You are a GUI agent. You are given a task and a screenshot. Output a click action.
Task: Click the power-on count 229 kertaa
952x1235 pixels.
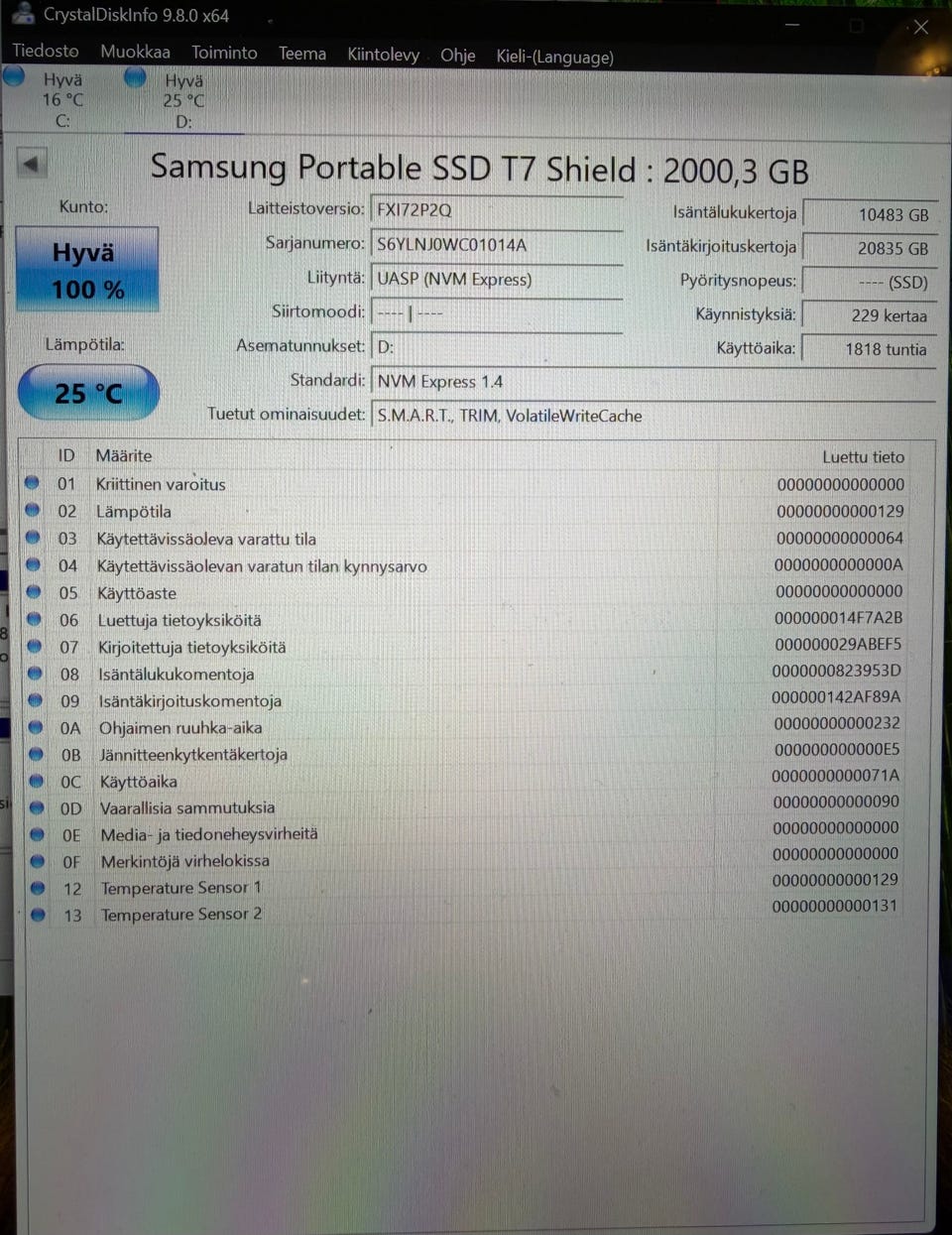pyautogui.click(x=870, y=315)
